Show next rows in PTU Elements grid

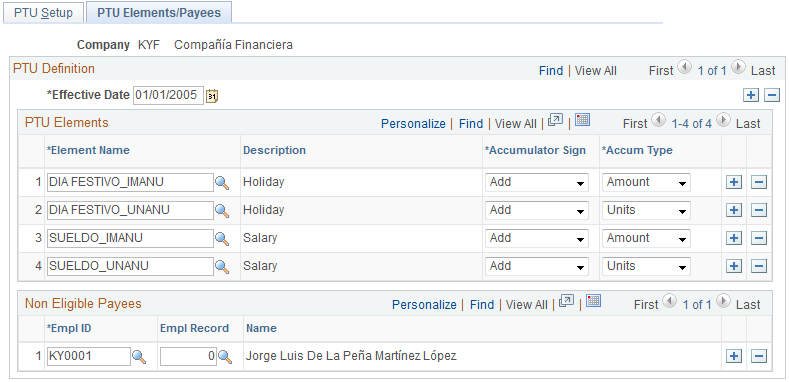click(723, 120)
